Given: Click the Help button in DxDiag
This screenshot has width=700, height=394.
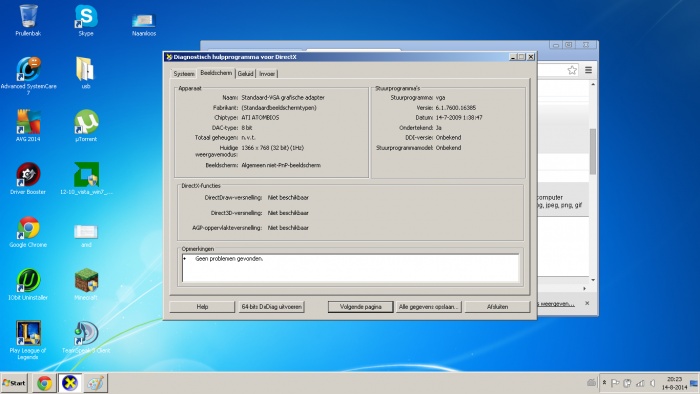Looking at the screenshot, I should click(202, 307).
